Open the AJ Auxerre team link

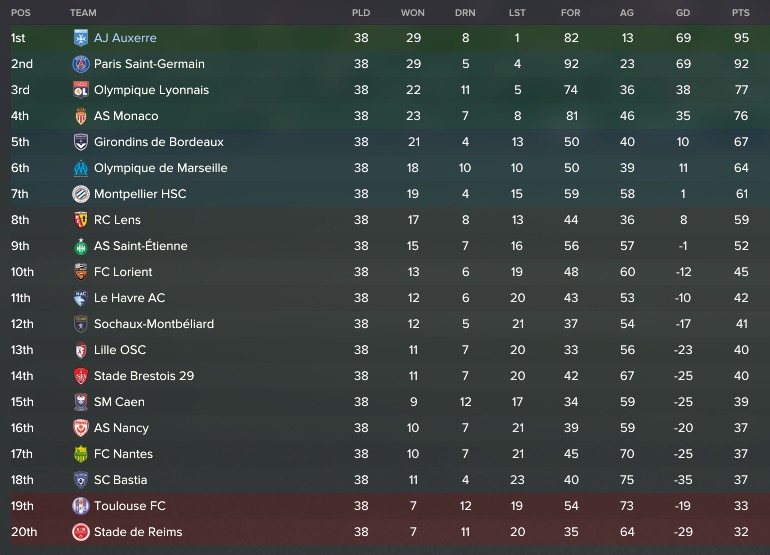pyautogui.click(x=125, y=38)
